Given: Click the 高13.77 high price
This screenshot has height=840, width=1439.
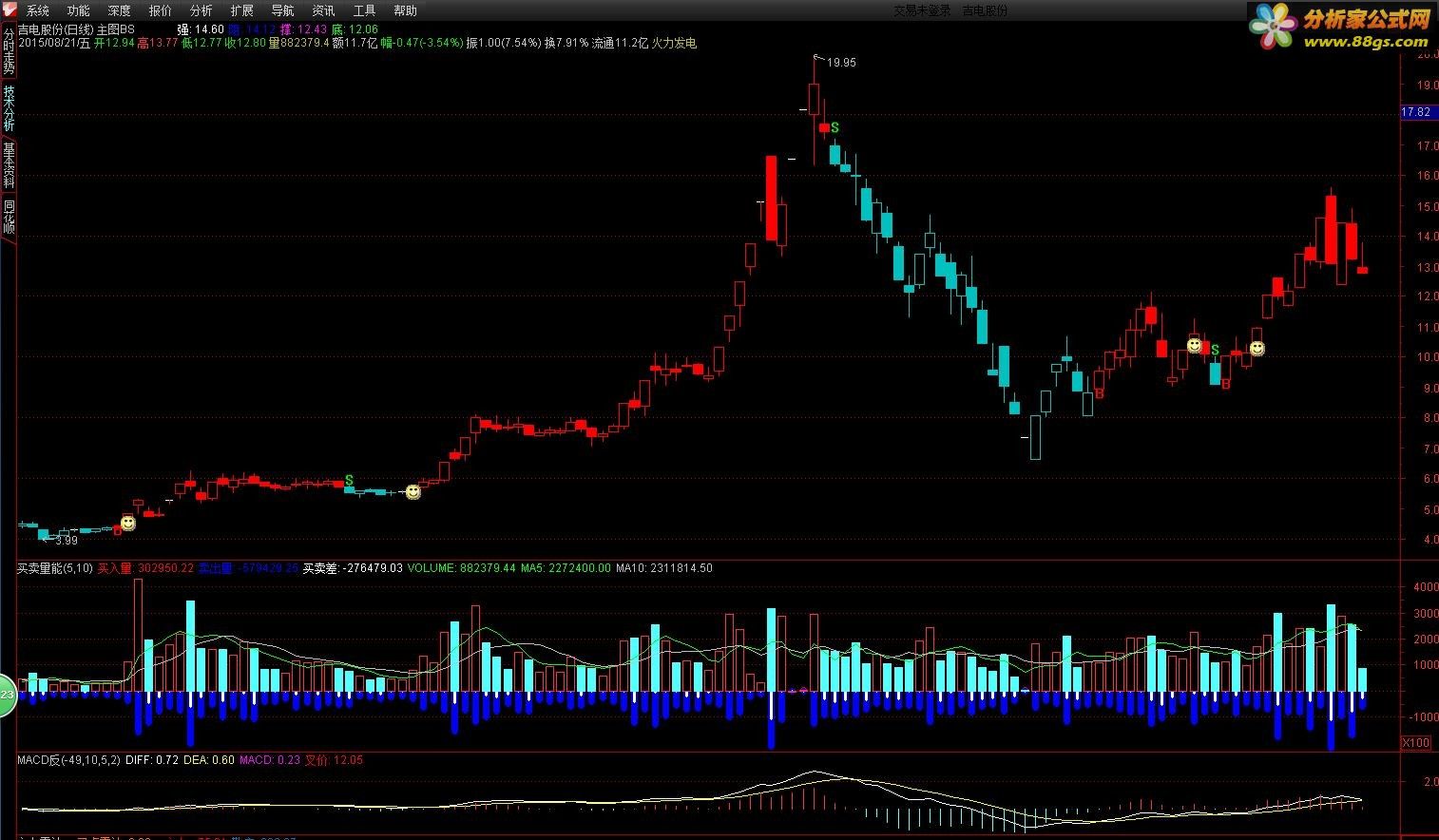Looking at the screenshot, I should point(158,43).
